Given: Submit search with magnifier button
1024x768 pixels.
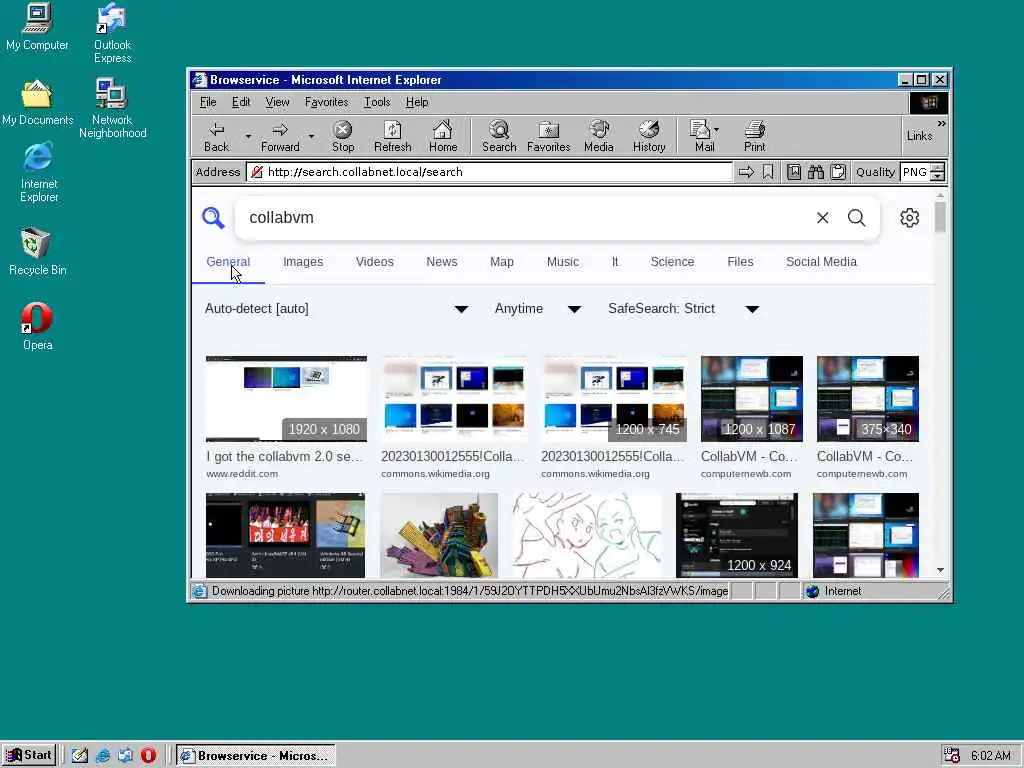Looking at the screenshot, I should point(856,217).
